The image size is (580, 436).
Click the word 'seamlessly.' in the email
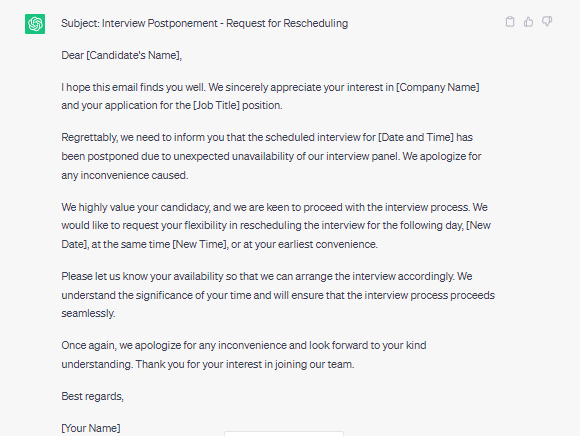[x=88, y=313]
